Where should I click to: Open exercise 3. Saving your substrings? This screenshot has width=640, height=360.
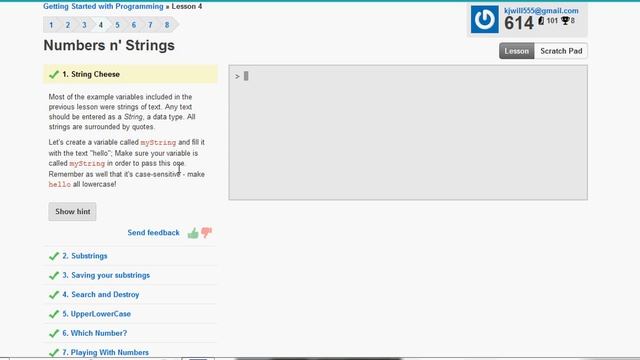106,276
